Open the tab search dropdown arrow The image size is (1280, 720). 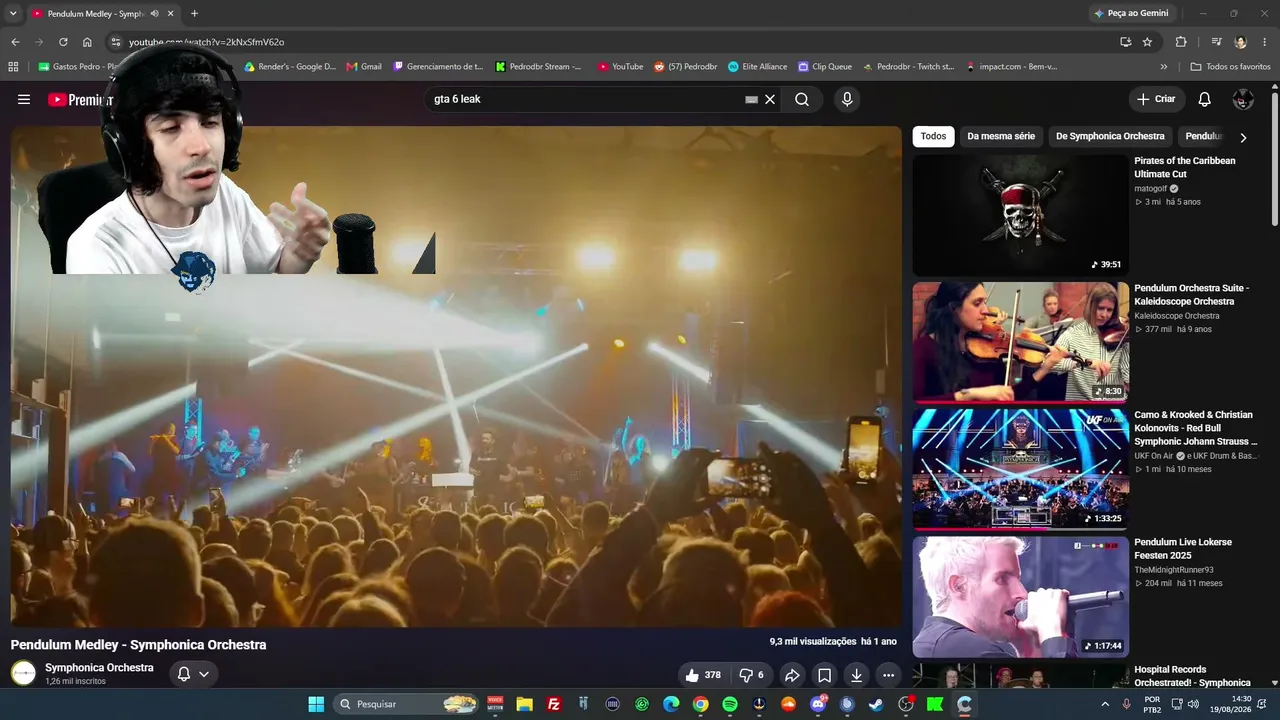click(x=13, y=14)
